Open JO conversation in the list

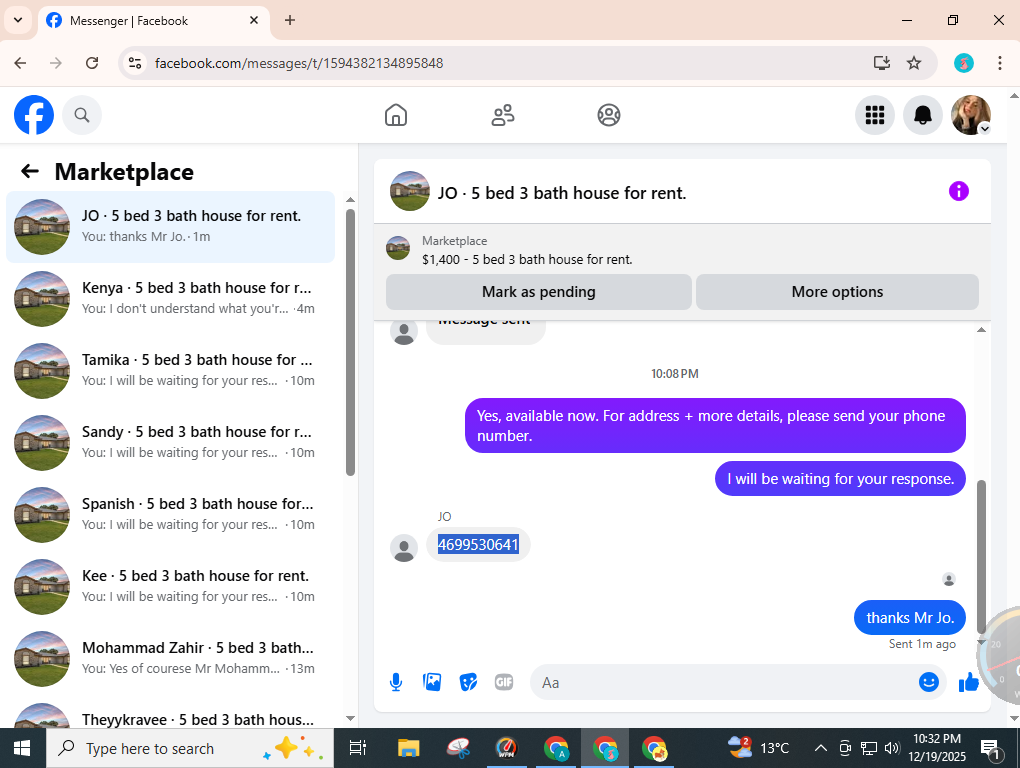170,227
